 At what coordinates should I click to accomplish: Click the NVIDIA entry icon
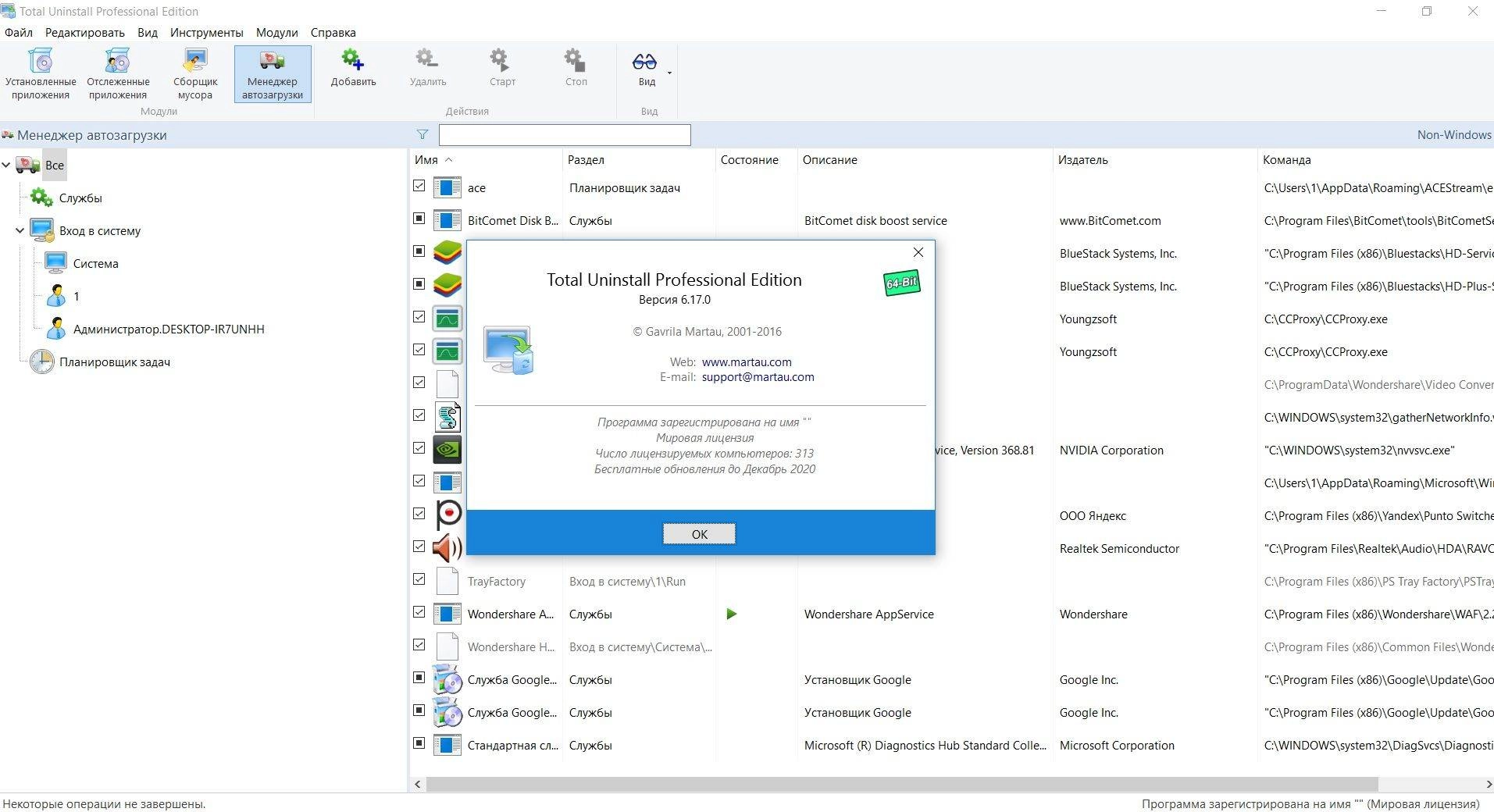(x=447, y=450)
